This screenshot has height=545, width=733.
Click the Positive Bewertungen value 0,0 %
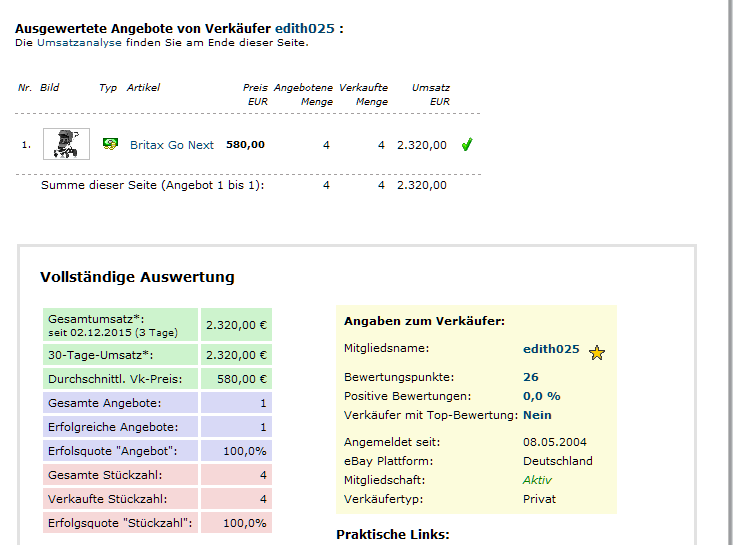tap(541, 396)
